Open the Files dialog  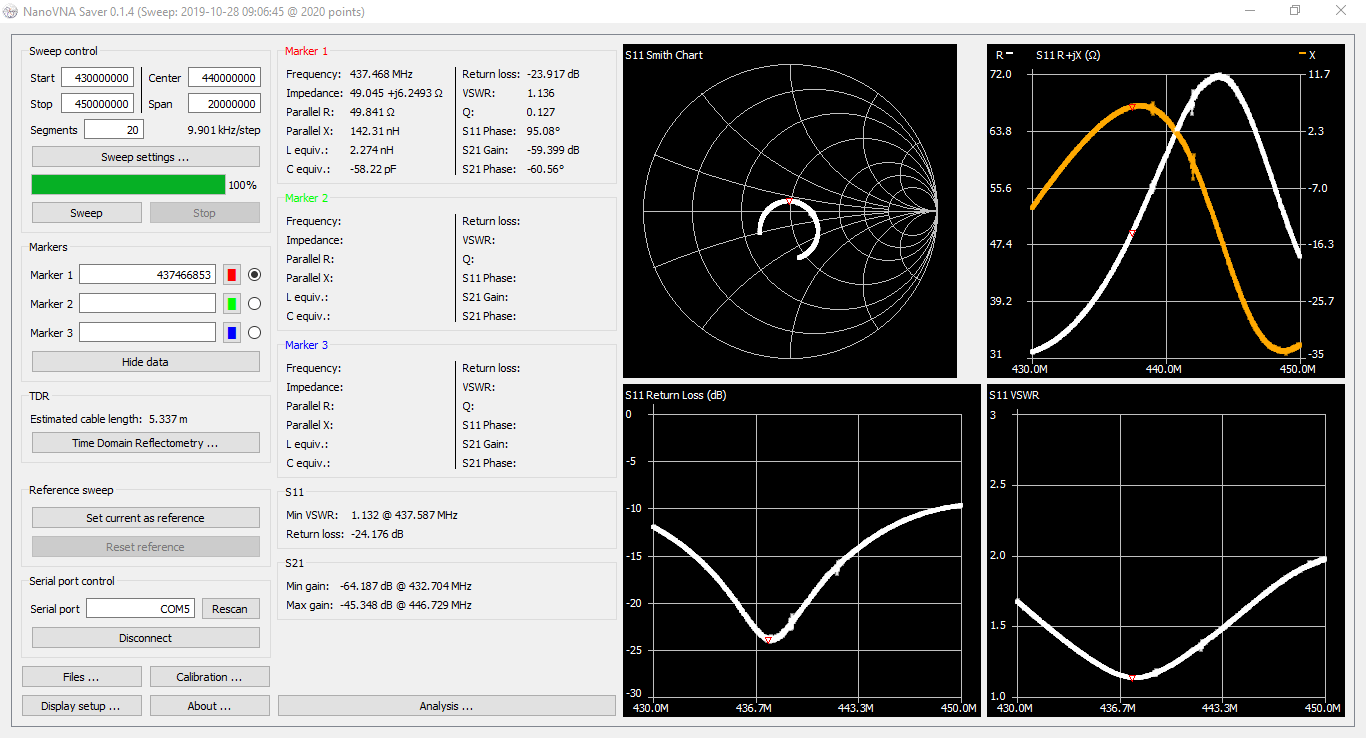(81, 676)
